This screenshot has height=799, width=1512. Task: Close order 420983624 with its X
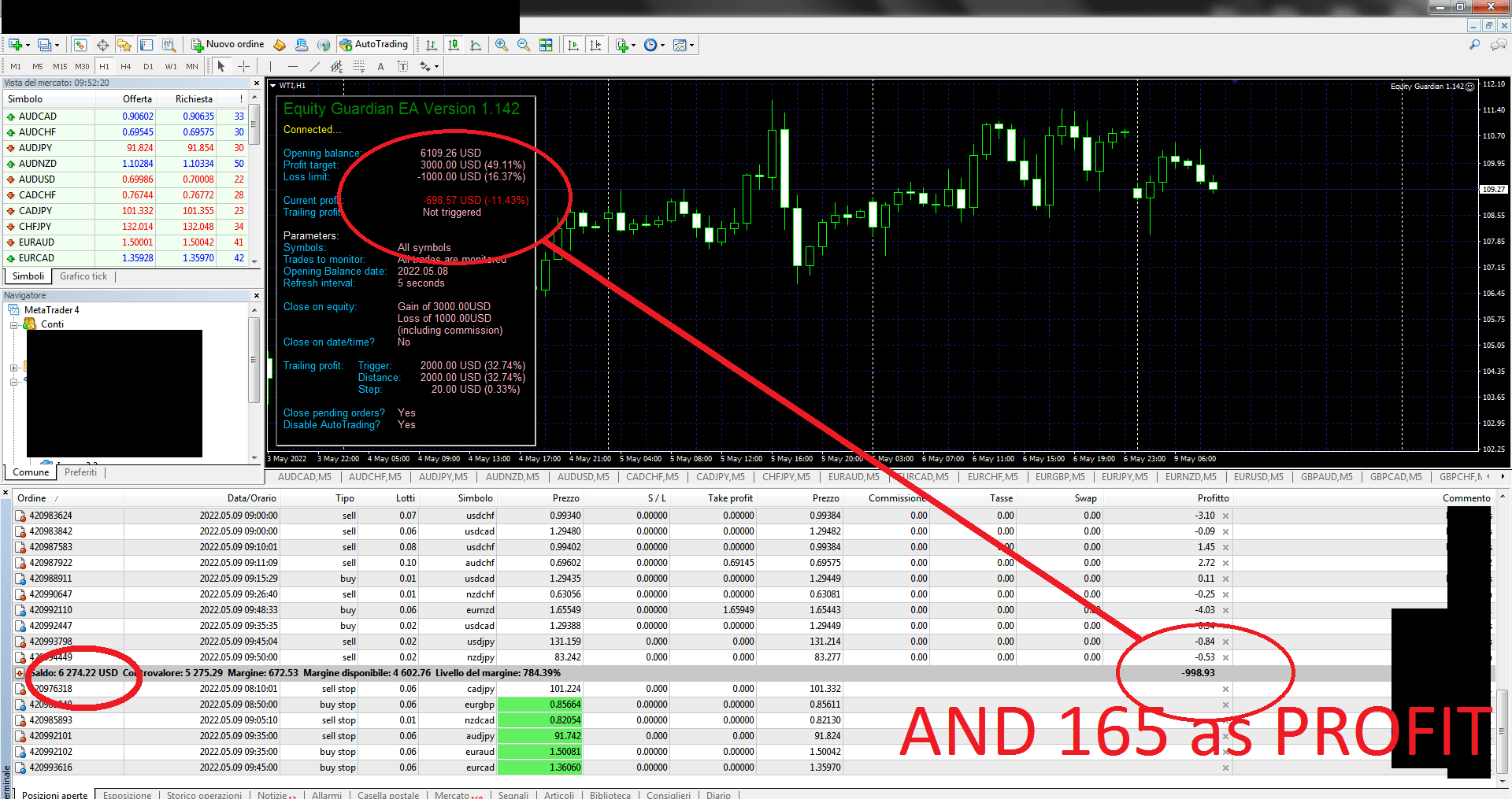(x=1225, y=516)
